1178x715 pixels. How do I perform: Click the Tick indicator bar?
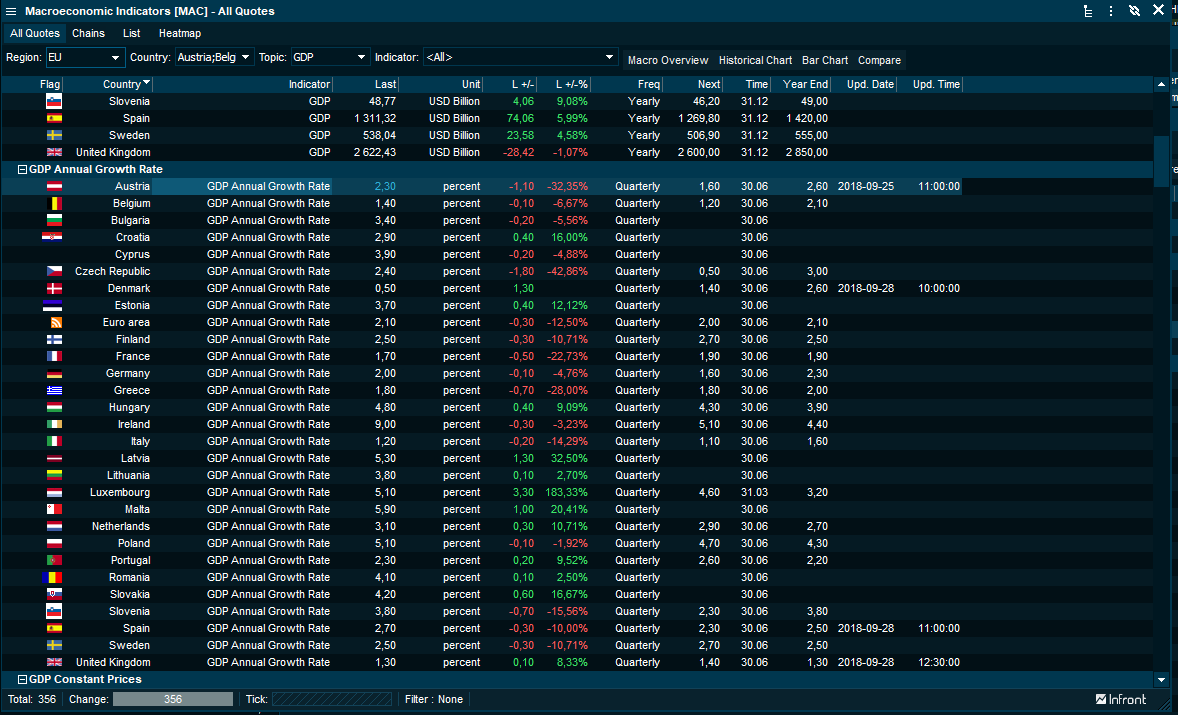332,699
